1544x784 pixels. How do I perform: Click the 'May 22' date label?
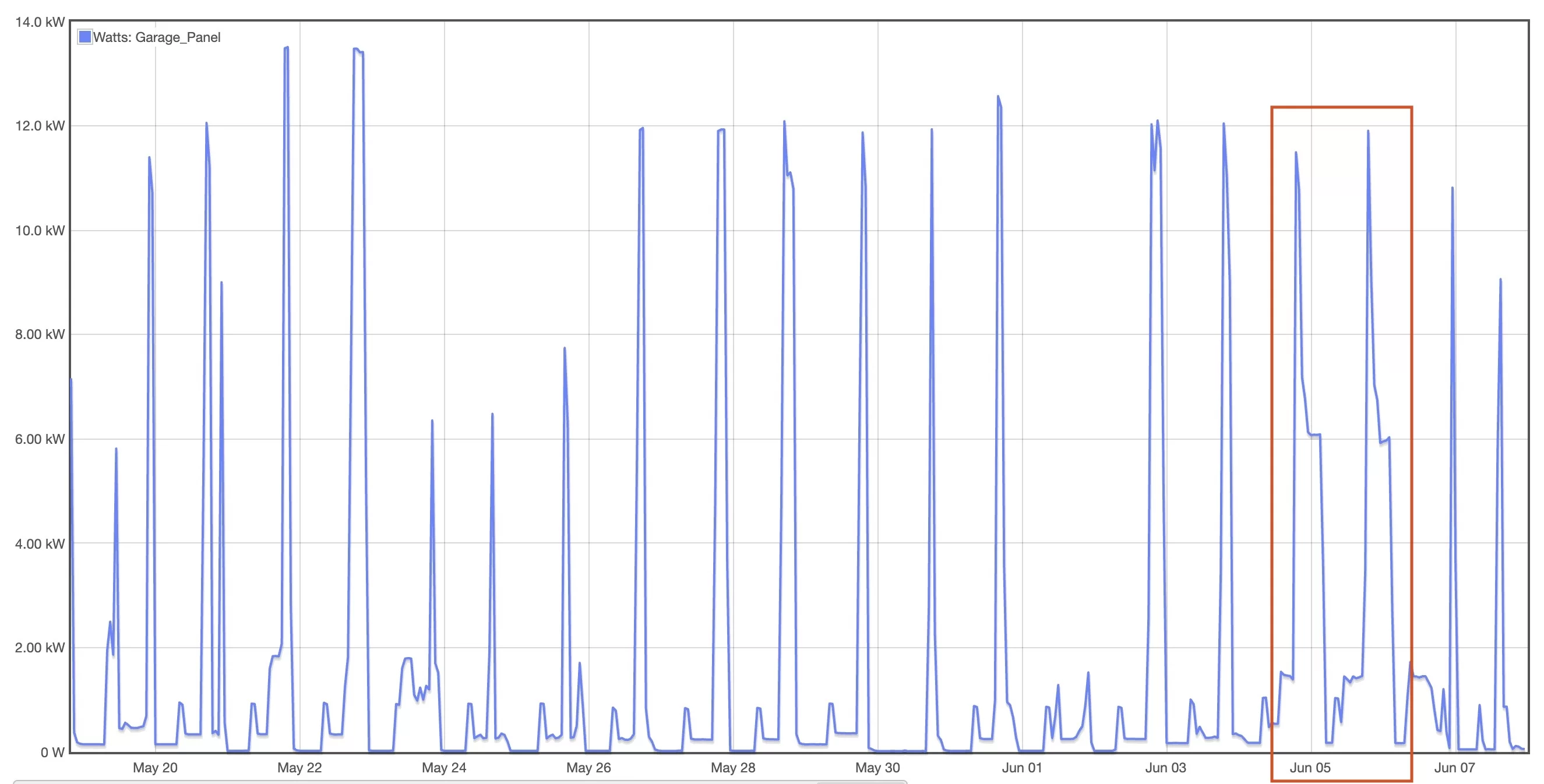(x=299, y=768)
